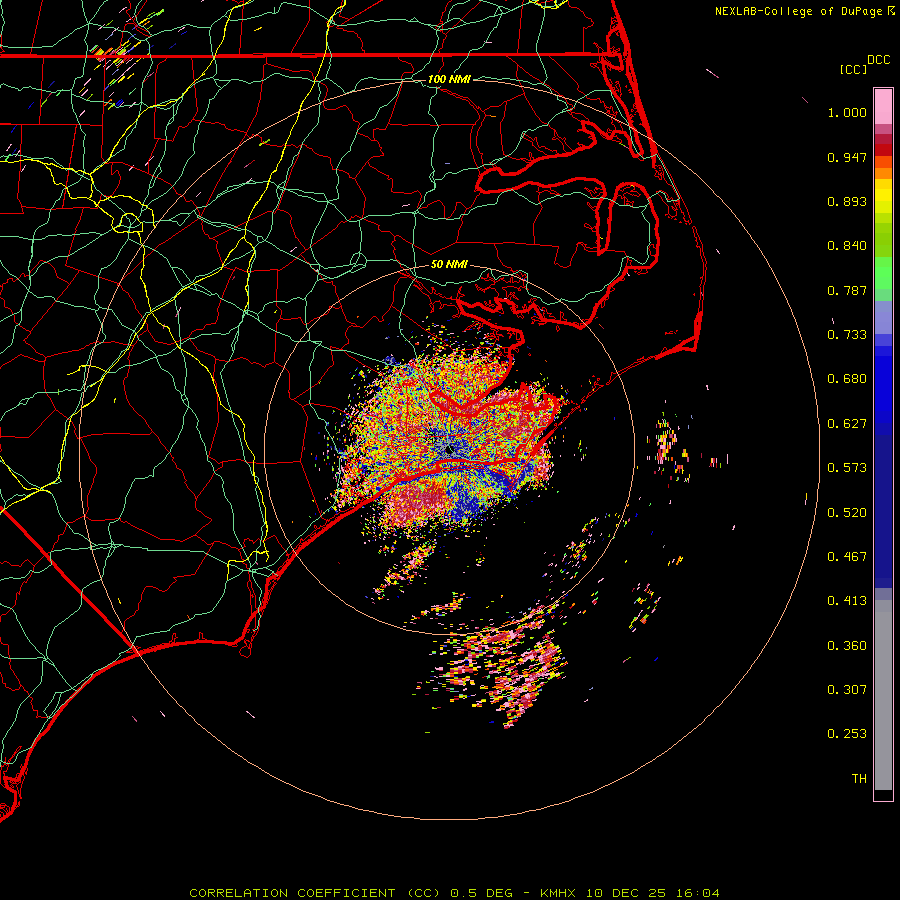Select the 0.360 legend value
900x900 pixels.
847,646
